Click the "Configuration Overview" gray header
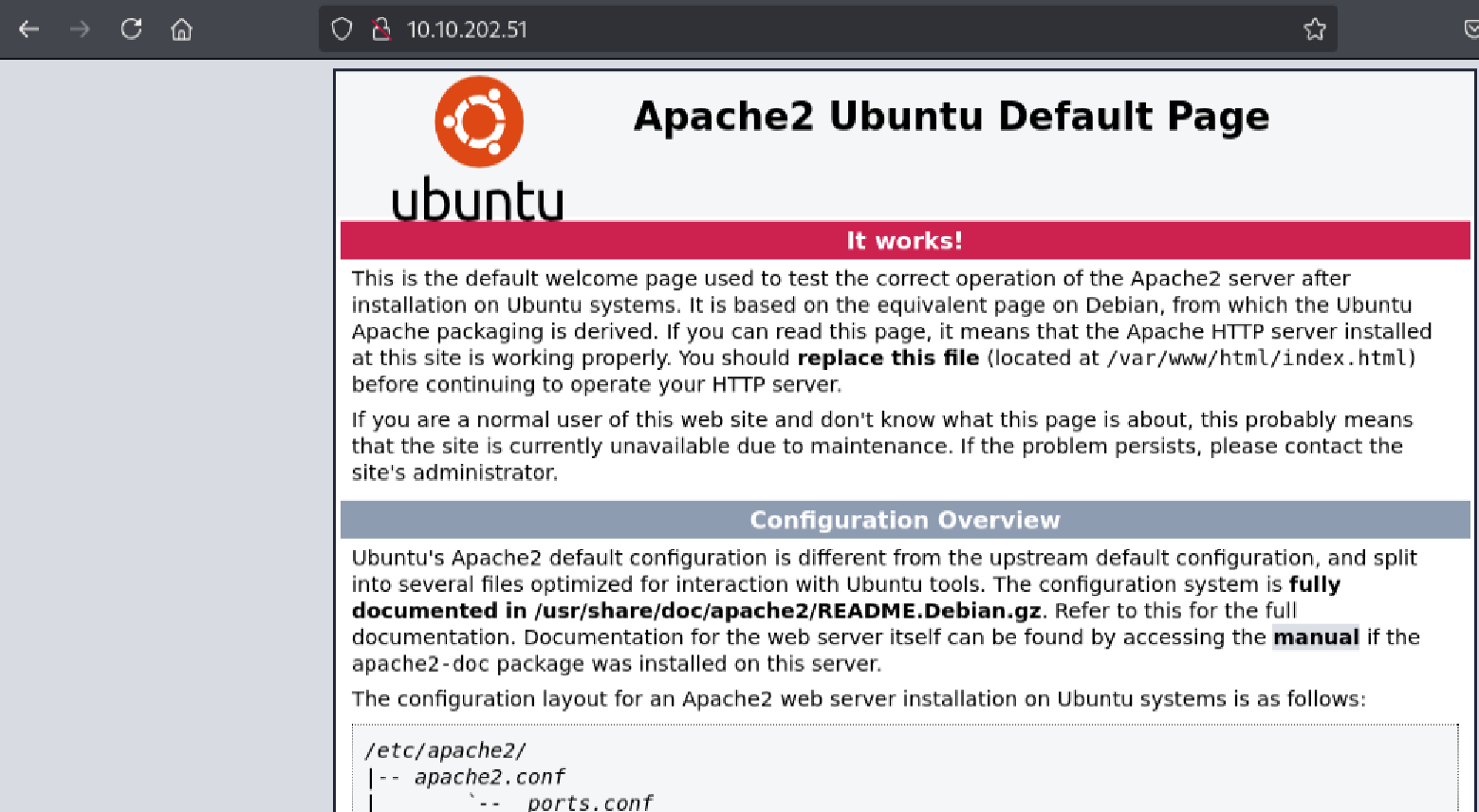Image resolution: width=1479 pixels, height=812 pixels. point(903,520)
